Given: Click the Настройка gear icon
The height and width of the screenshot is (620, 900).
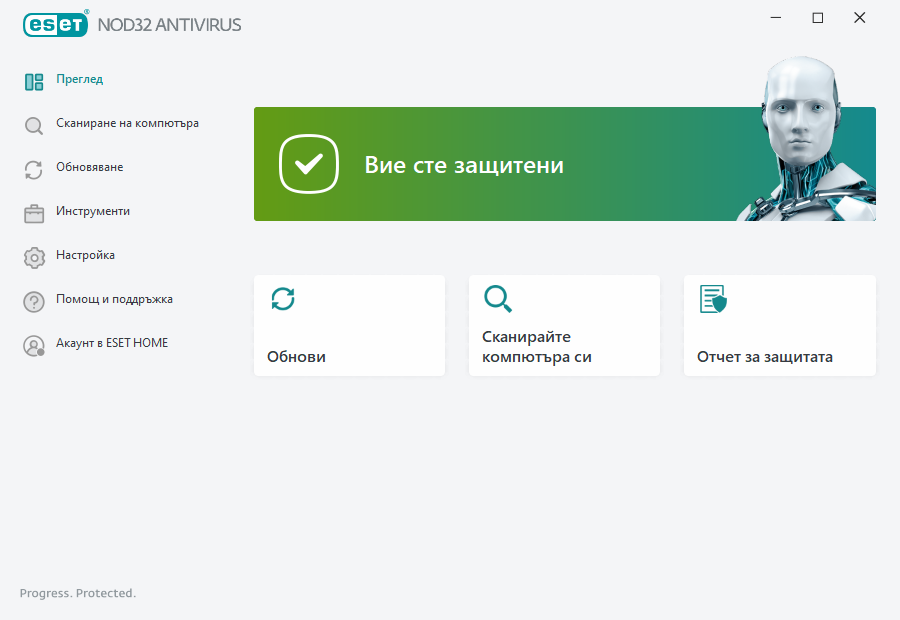Looking at the screenshot, I should click(x=33, y=256).
